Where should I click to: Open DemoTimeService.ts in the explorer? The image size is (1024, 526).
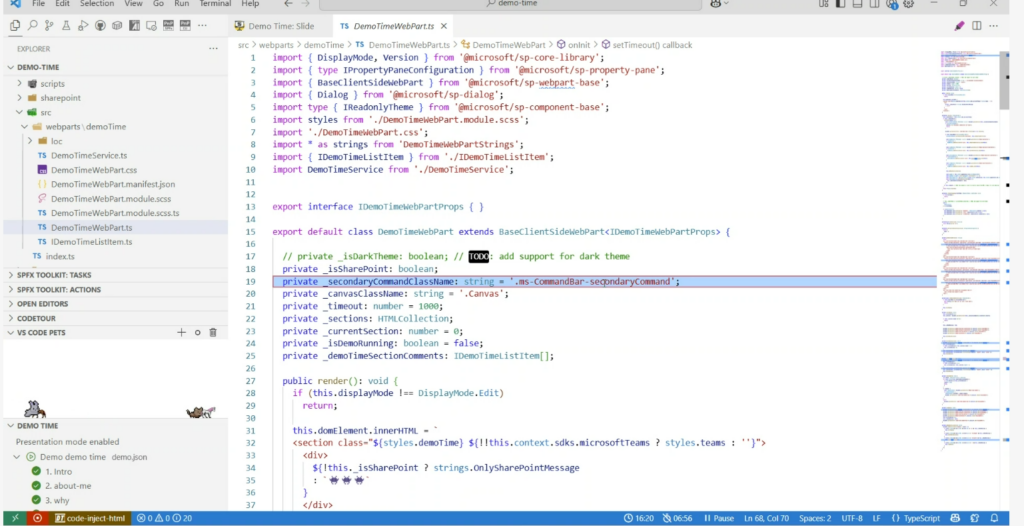(88, 155)
